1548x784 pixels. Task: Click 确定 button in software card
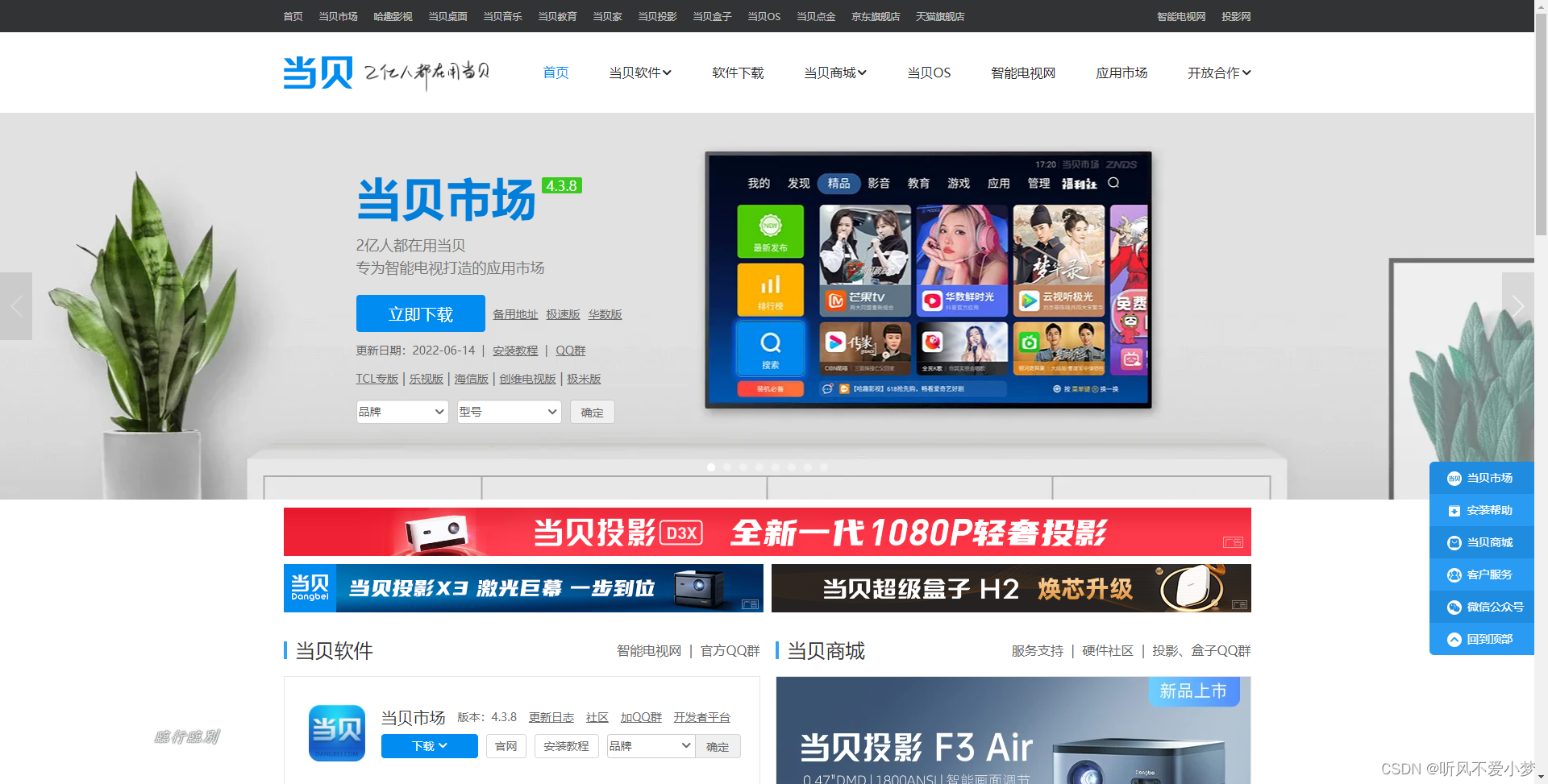(x=718, y=746)
